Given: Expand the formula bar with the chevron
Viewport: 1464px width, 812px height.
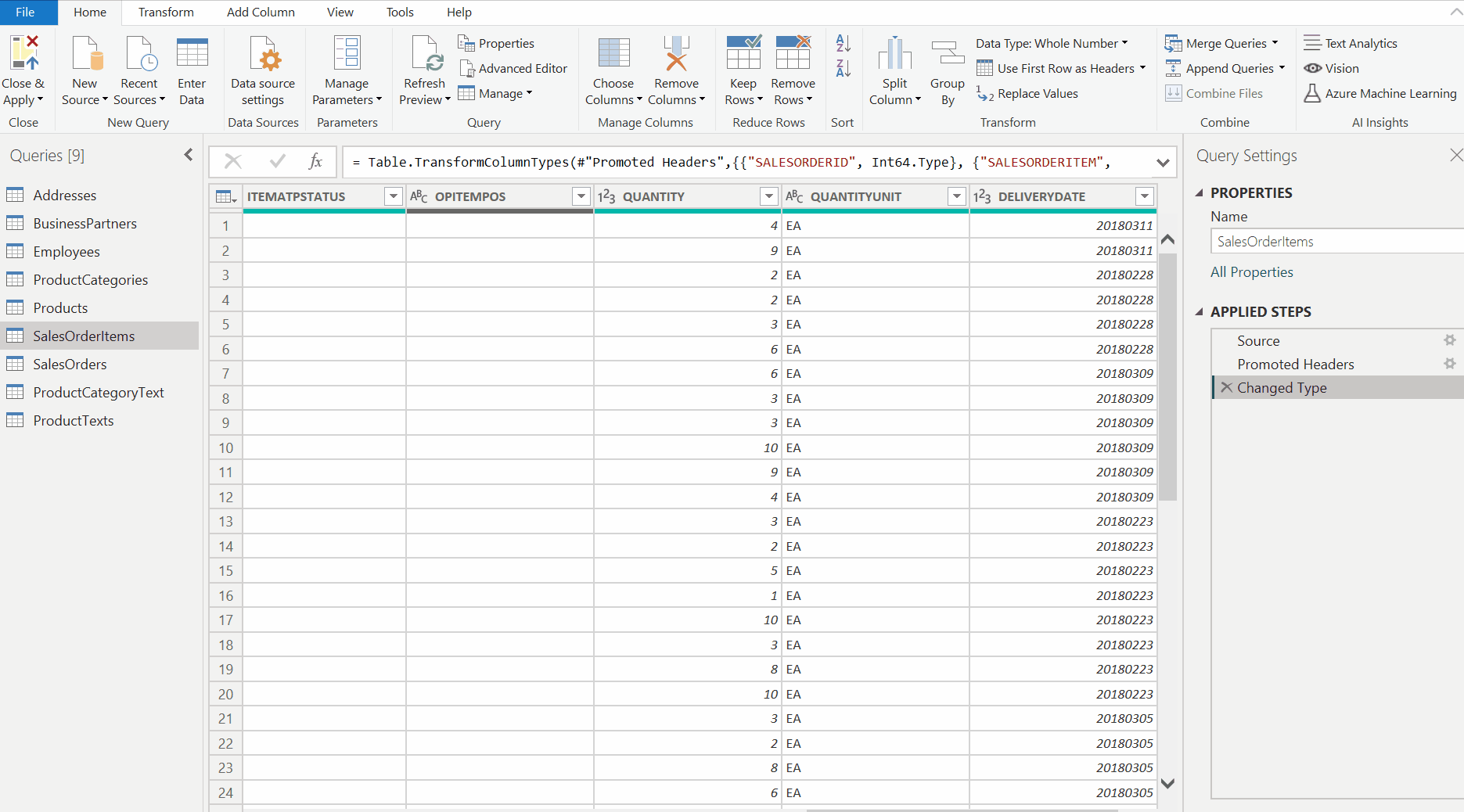Looking at the screenshot, I should click(1162, 162).
